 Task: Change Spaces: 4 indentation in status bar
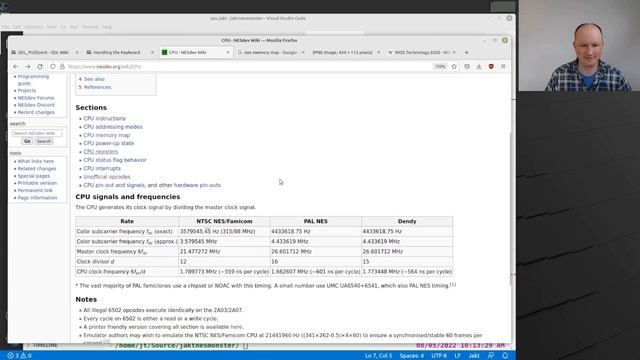(411, 356)
